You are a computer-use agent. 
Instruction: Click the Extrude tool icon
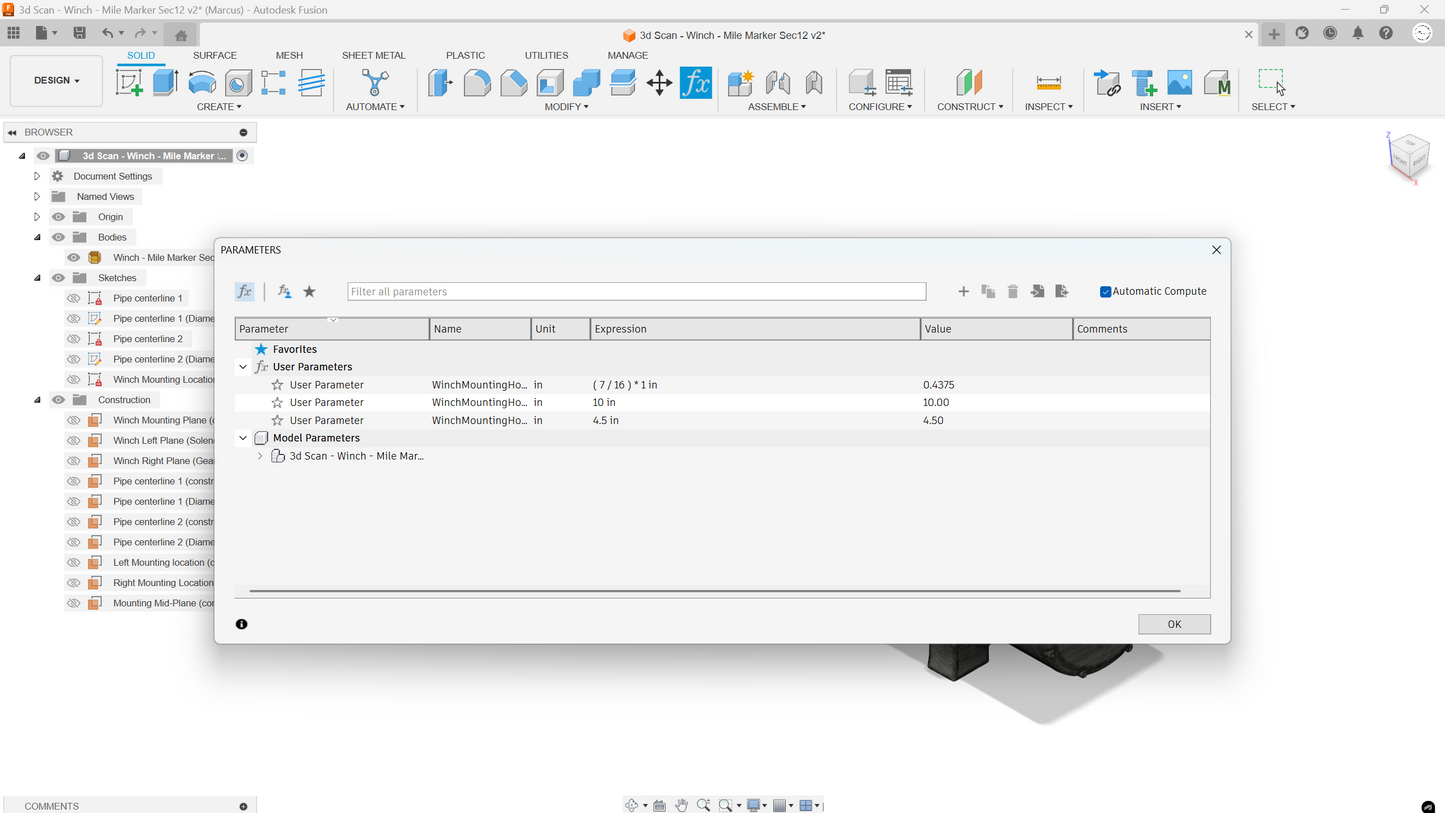click(x=165, y=83)
